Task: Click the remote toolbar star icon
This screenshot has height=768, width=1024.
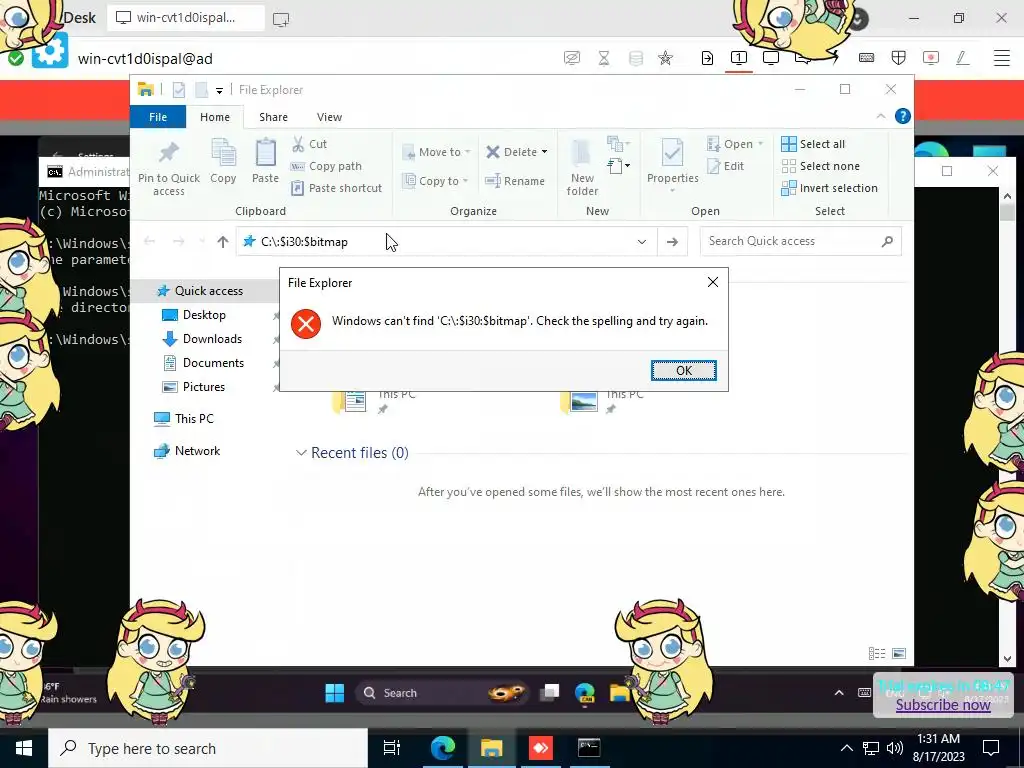Action: (x=665, y=58)
